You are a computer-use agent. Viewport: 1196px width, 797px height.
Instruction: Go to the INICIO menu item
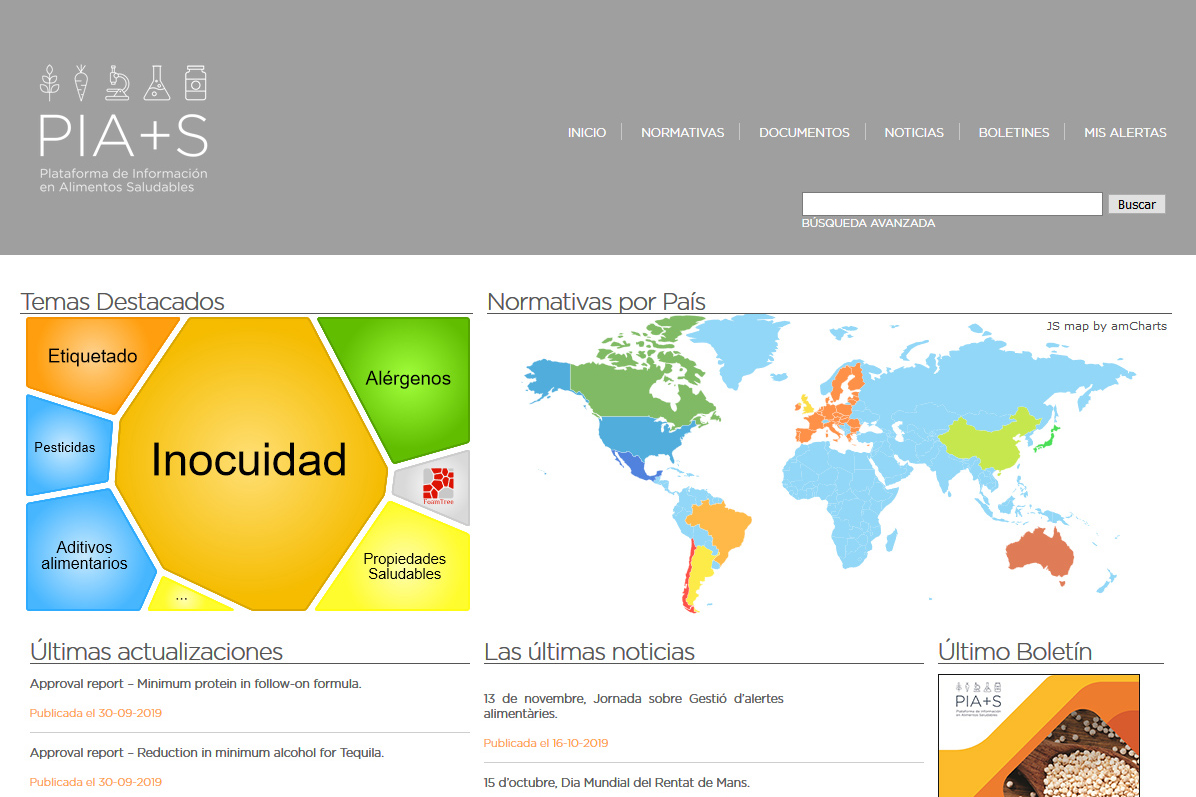(x=587, y=132)
